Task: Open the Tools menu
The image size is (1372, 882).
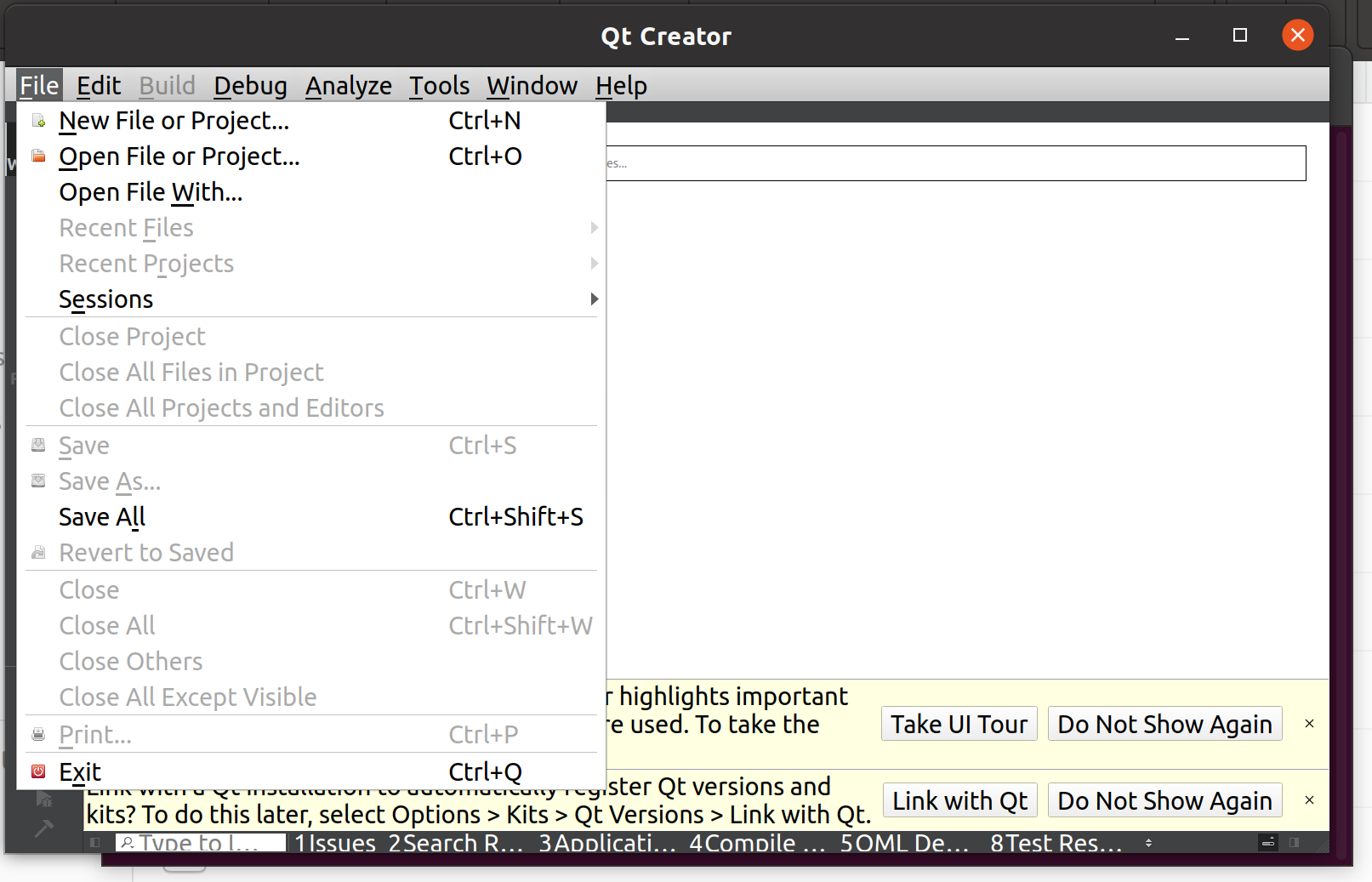Action: [x=439, y=86]
